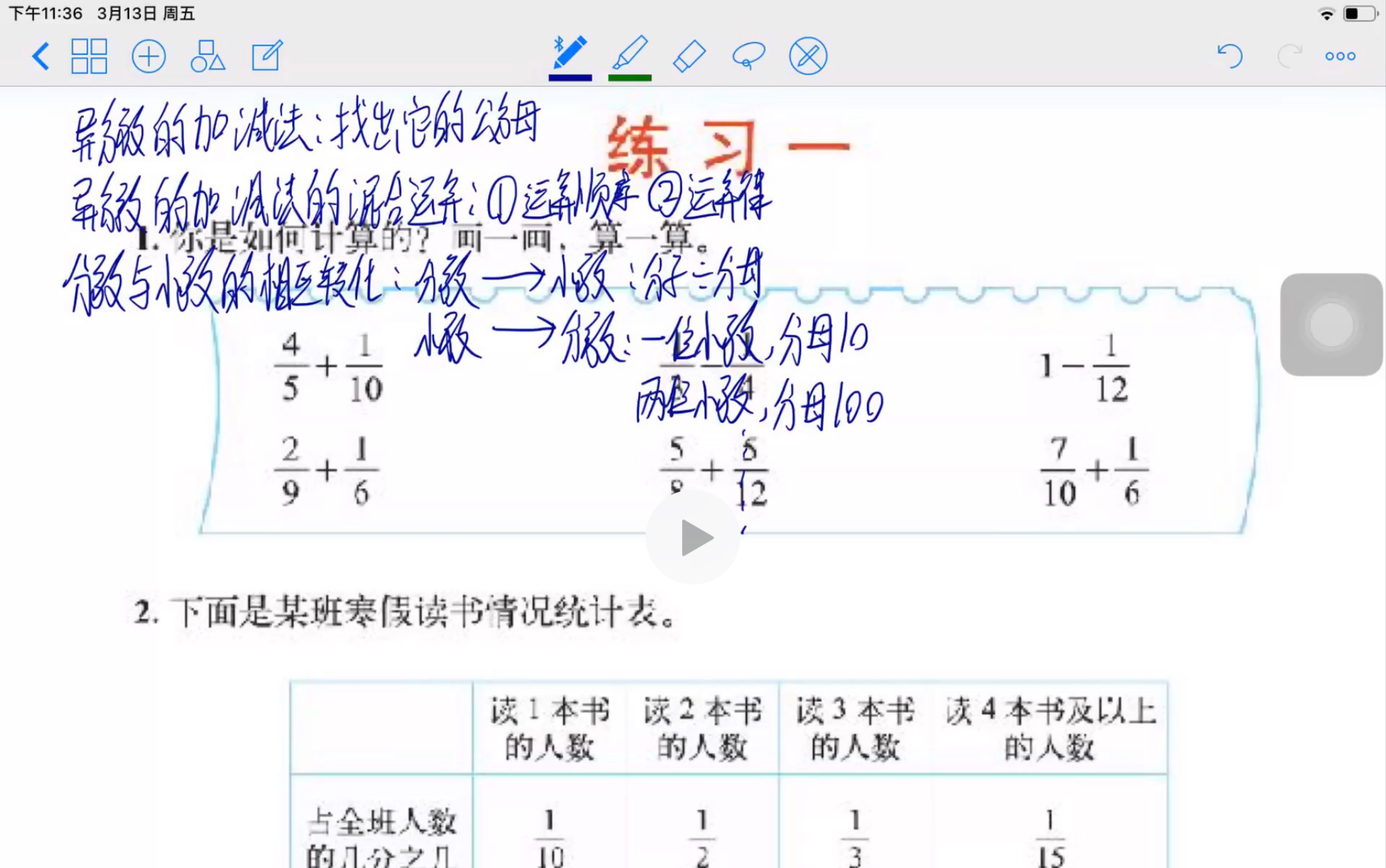This screenshot has width=1386, height=868.
Task: Play the video with center play button
Action: point(693,537)
